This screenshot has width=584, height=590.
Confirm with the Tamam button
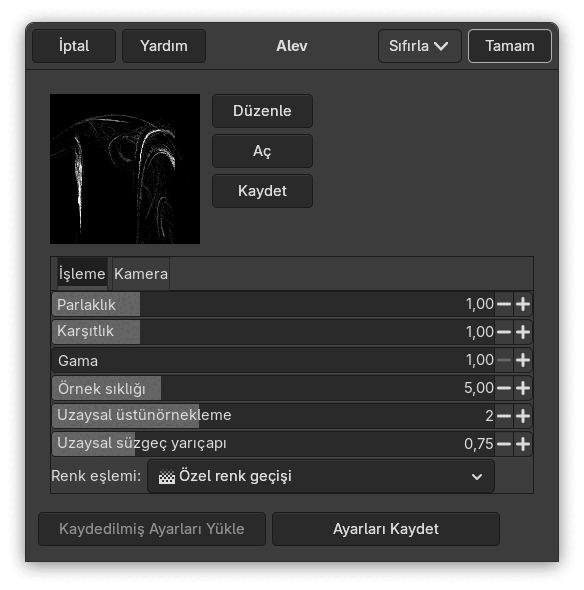coord(510,46)
